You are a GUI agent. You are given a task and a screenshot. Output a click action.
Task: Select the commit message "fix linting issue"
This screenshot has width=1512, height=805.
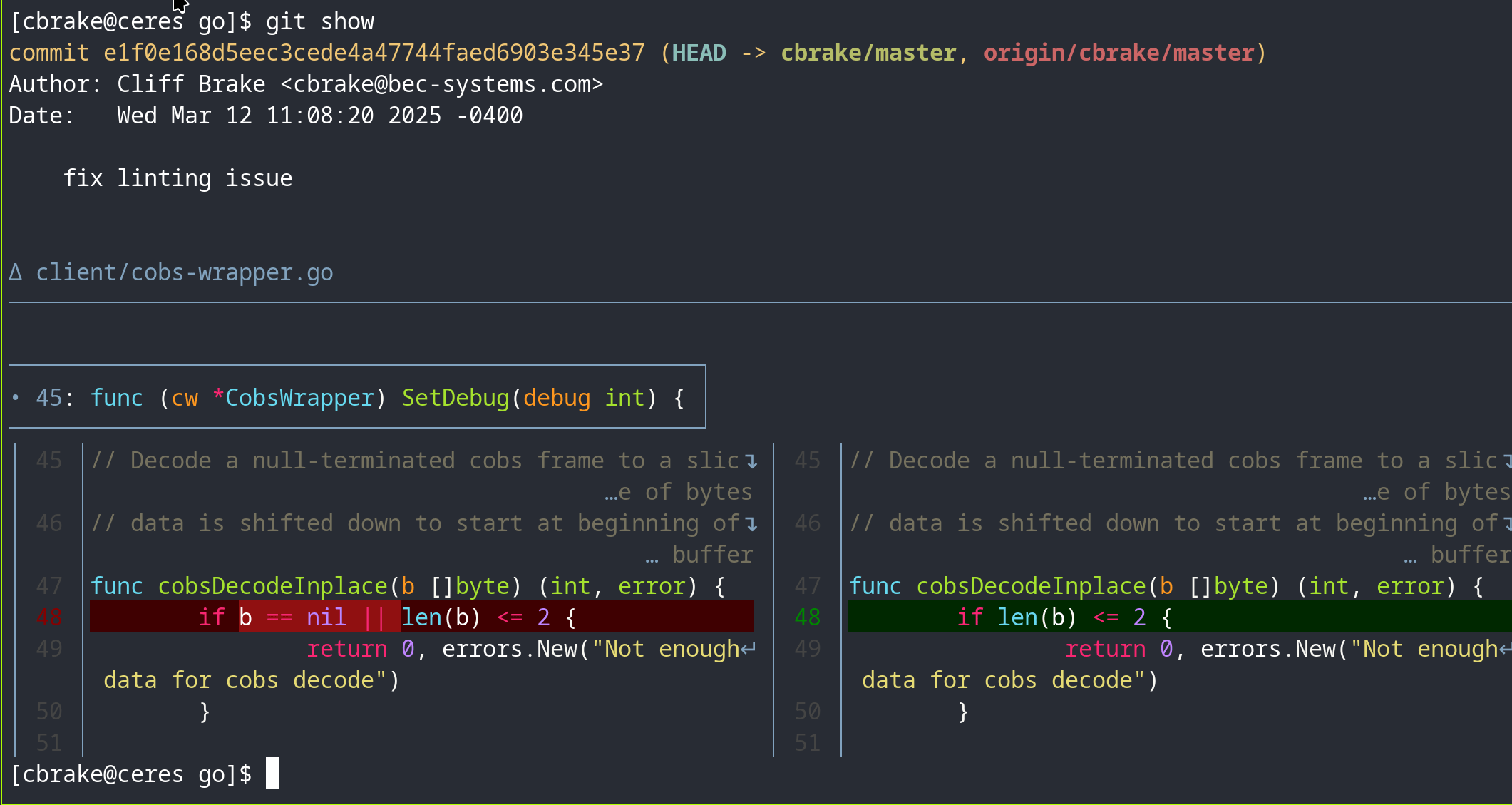[178, 178]
